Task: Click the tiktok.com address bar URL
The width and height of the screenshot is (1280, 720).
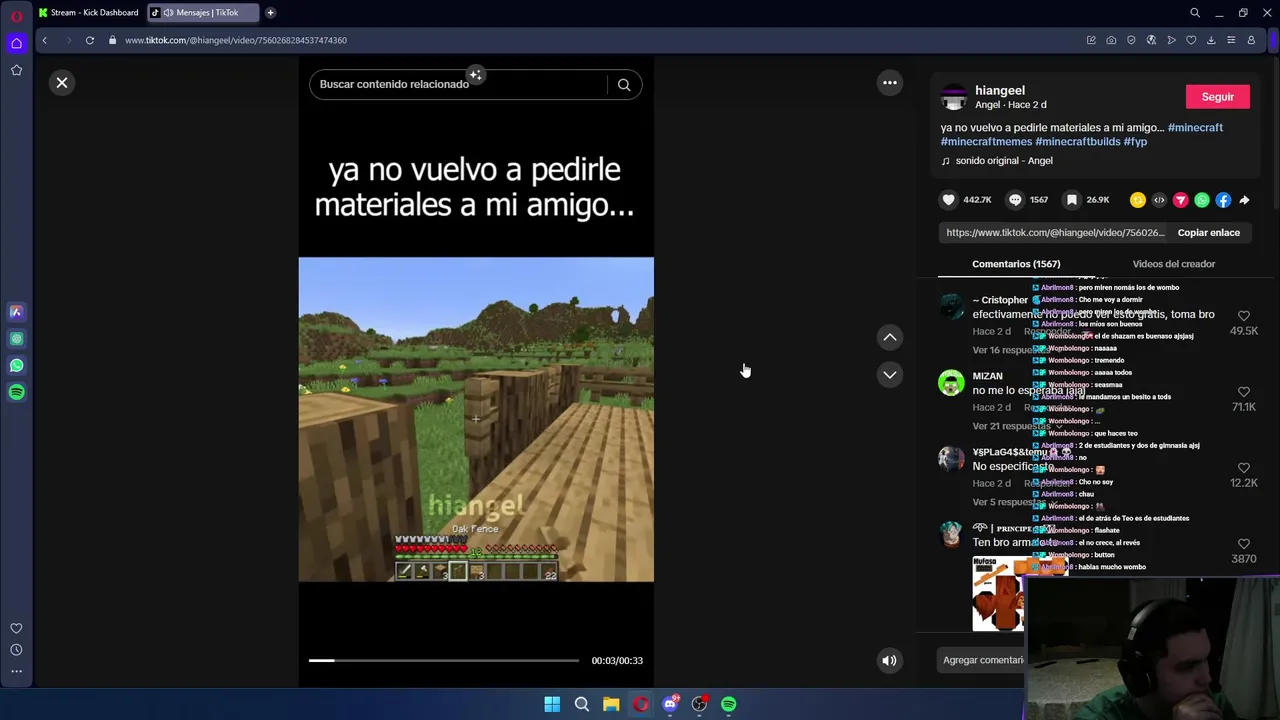Action: [236, 40]
